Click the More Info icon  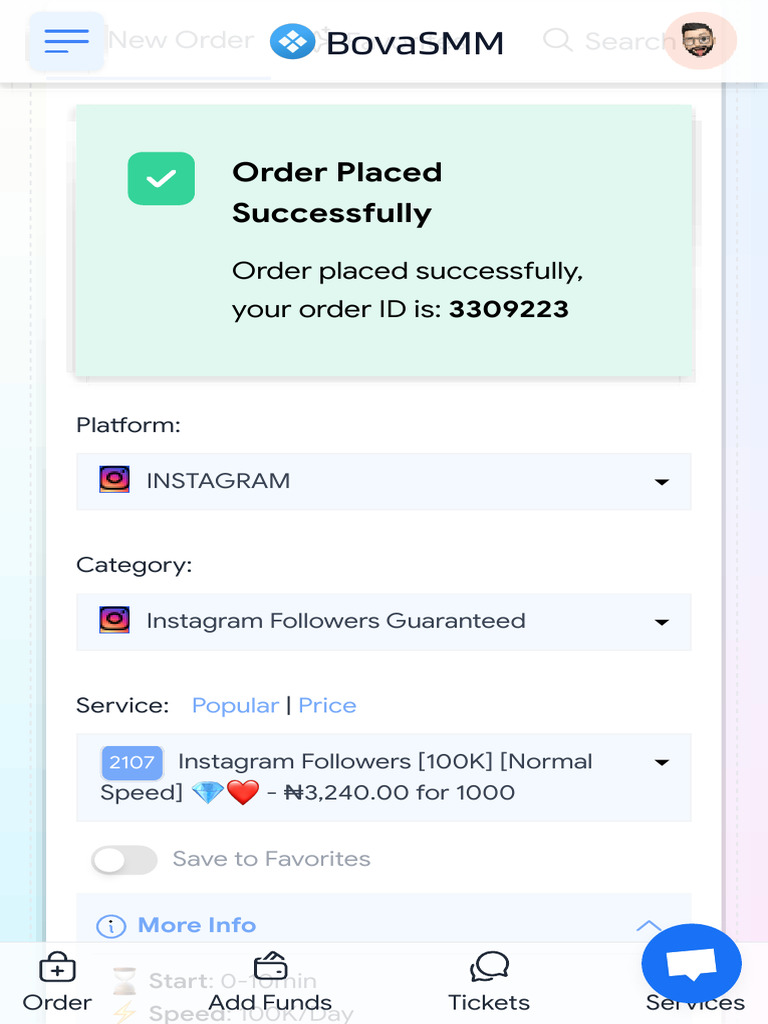111,926
